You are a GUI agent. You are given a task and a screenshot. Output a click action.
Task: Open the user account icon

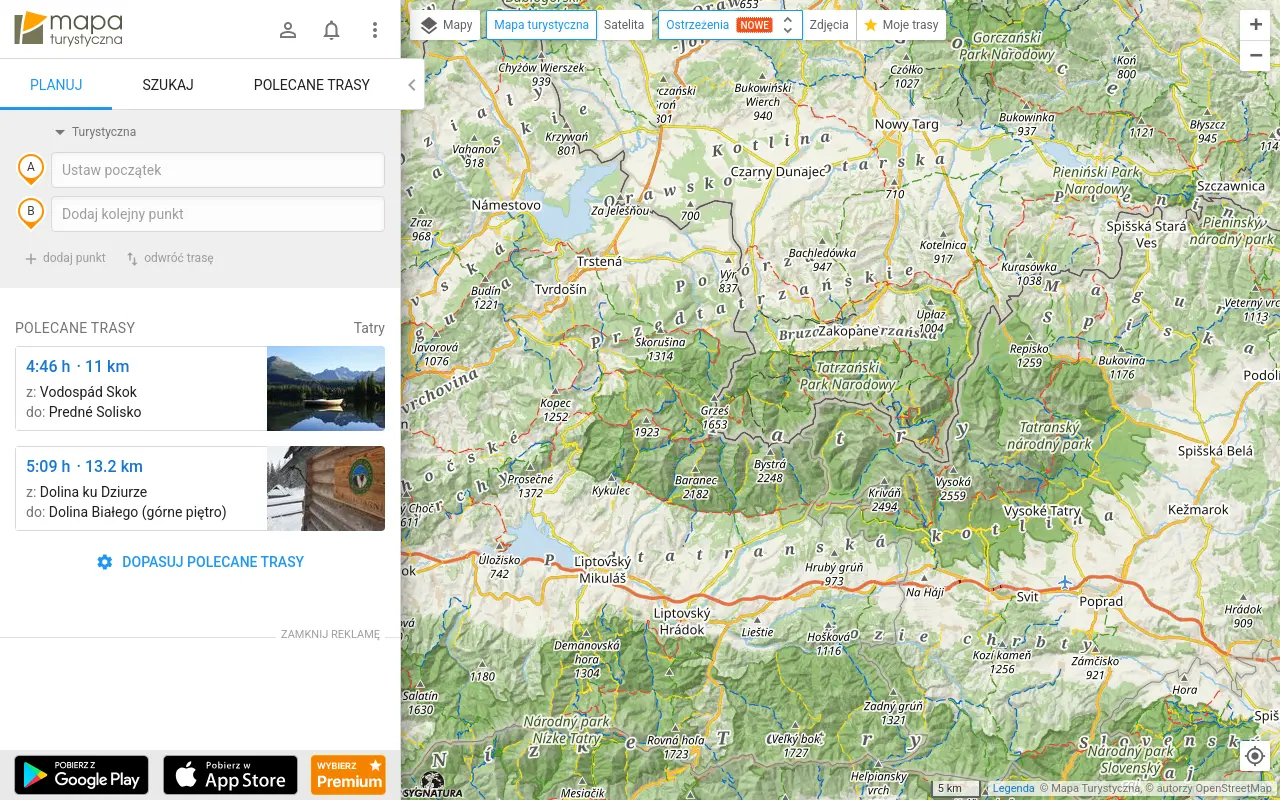(288, 30)
